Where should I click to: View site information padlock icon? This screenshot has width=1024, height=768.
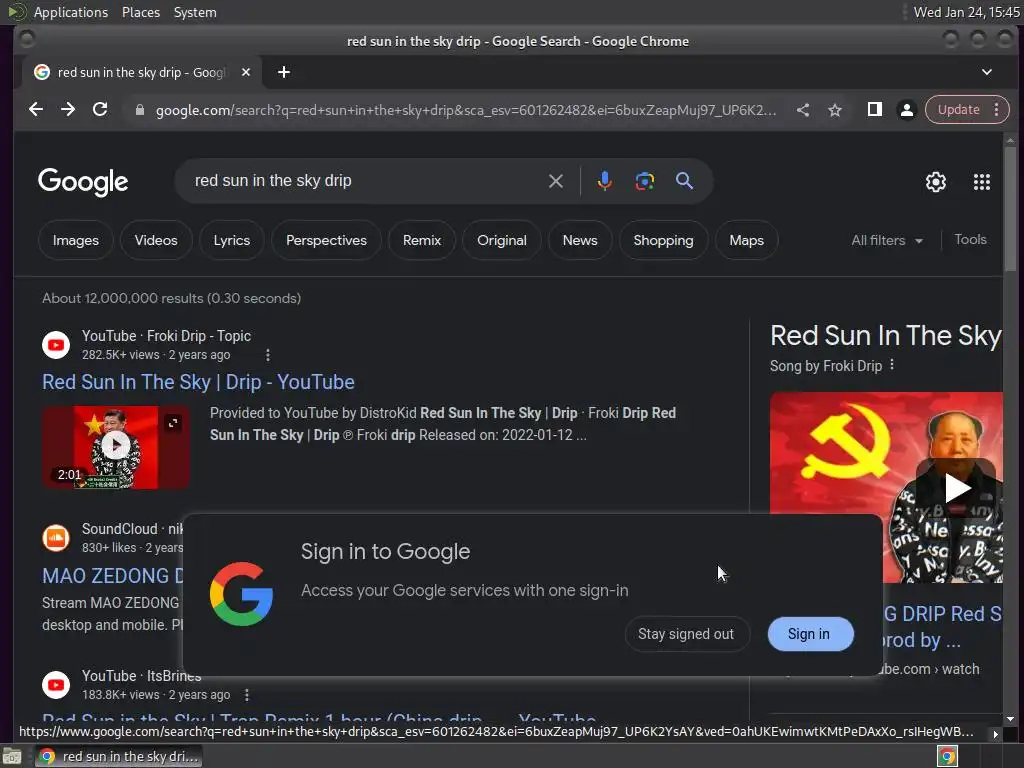click(x=140, y=110)
